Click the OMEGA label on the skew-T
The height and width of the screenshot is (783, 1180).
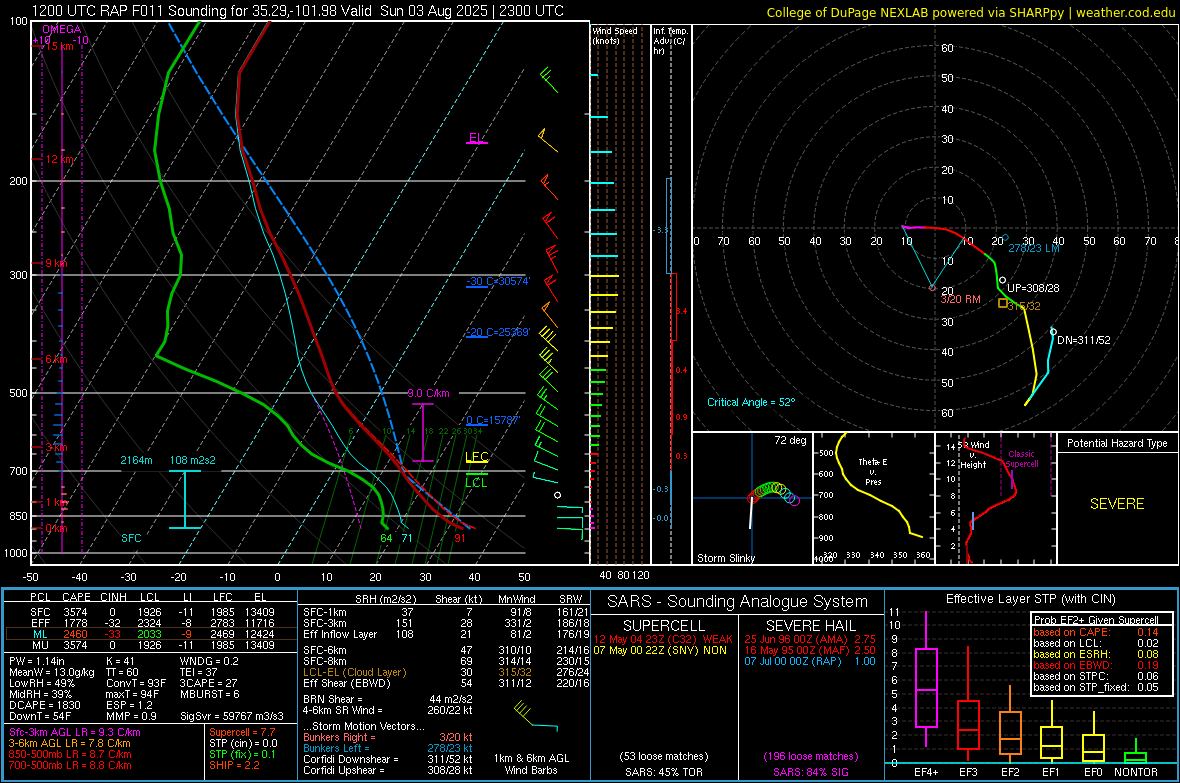point(62,29)
